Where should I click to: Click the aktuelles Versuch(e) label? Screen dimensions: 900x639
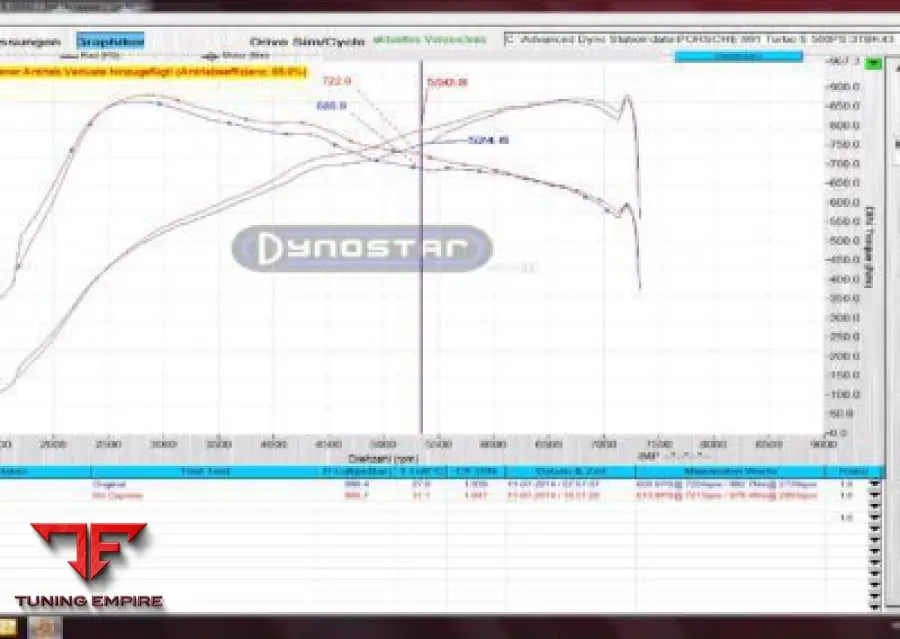(430, 40)
